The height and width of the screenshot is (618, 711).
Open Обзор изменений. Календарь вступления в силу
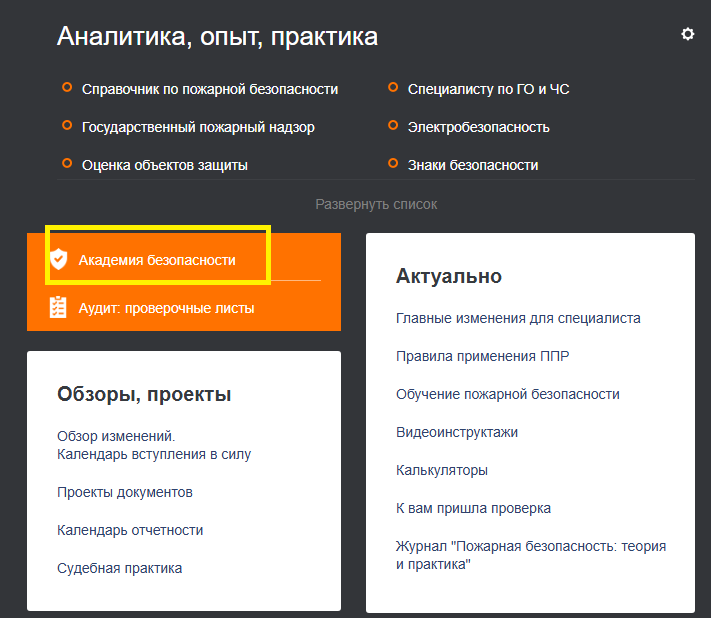[154, 445]
